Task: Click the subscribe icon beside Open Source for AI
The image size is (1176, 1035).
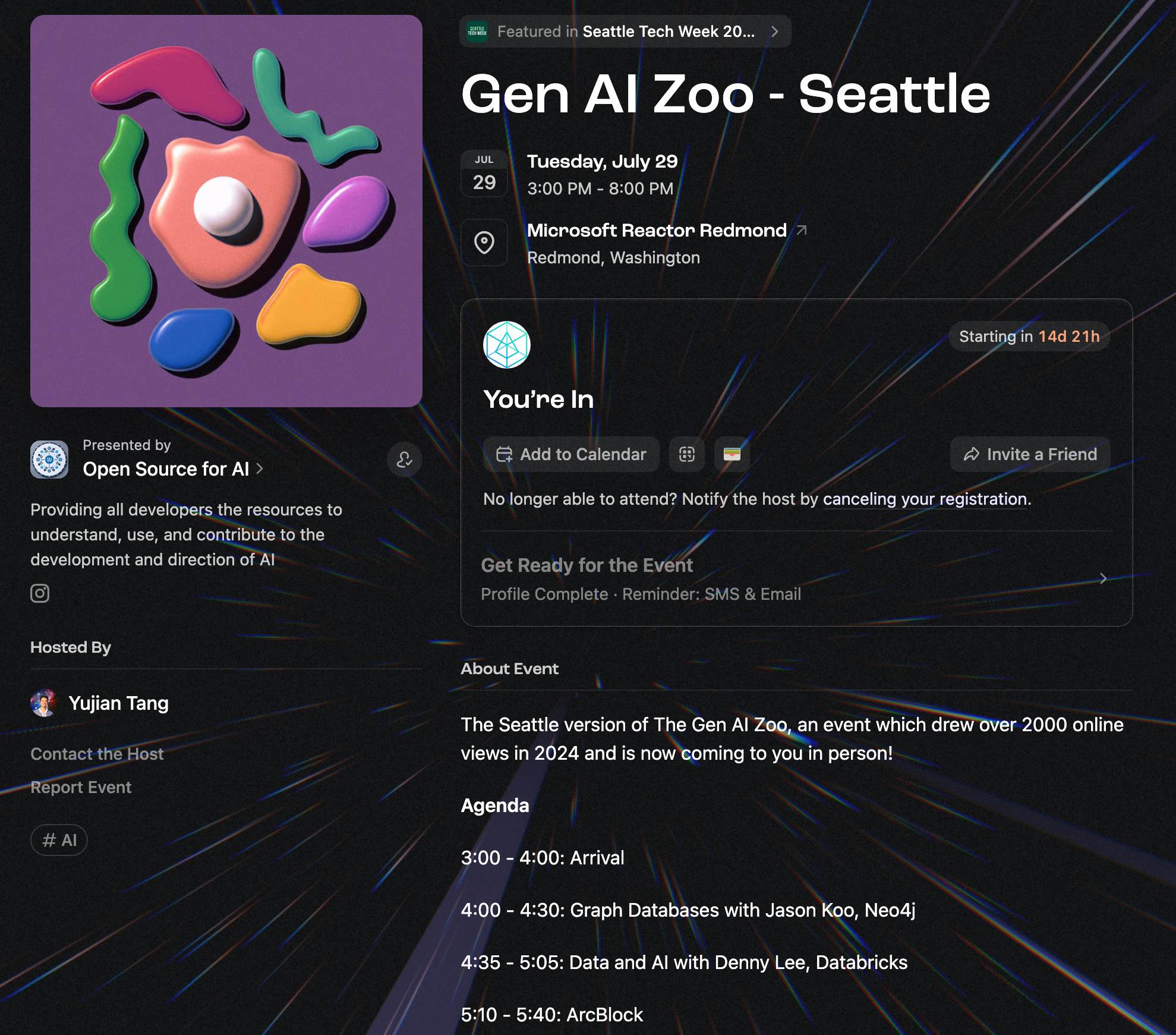Action: tap(404, 460)
